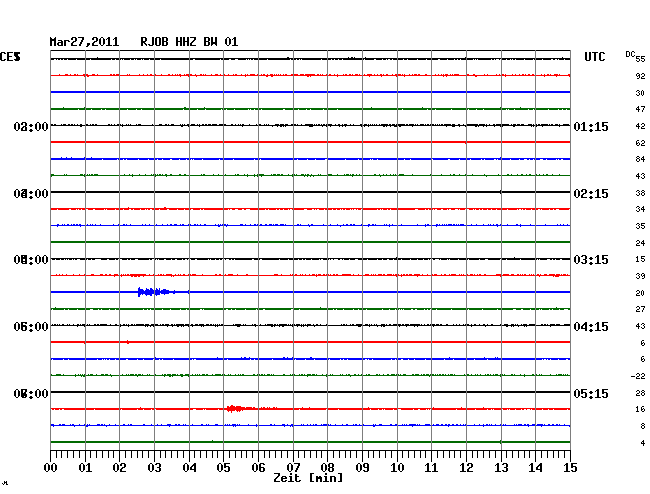Select the DC value '42'
This screenshot has height=494, width=650.
point(640,126)
